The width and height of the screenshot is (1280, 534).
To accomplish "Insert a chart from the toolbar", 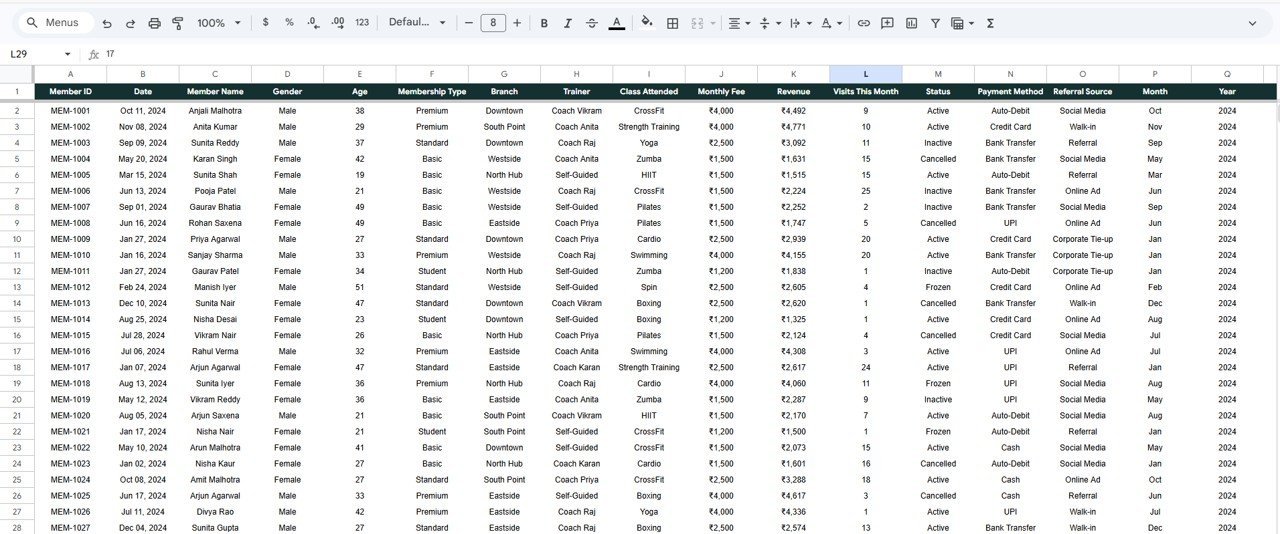I will [x=911, y=23].
